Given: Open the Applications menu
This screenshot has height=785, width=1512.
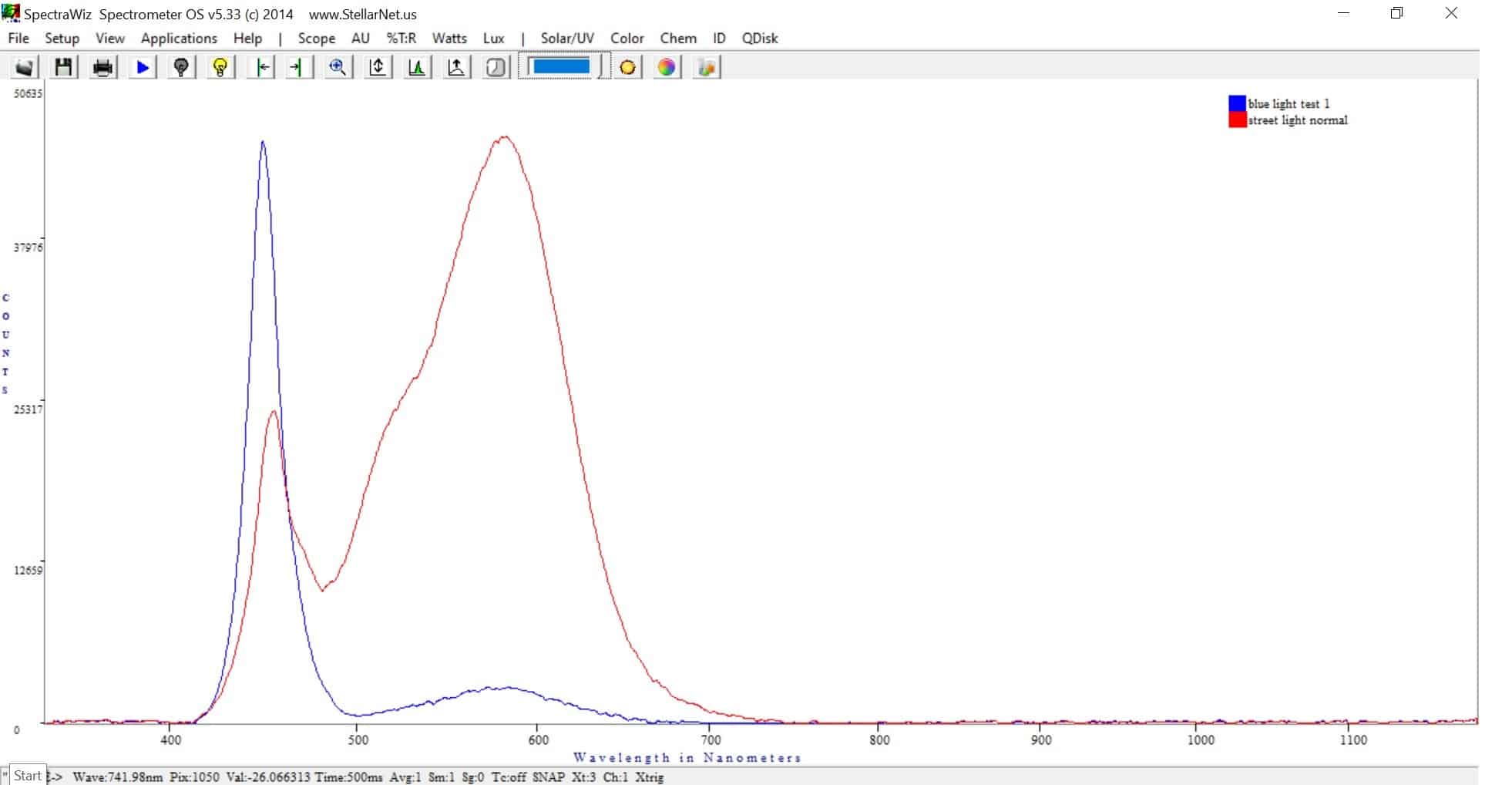Looking at the screenshot, I should point(179,38).
